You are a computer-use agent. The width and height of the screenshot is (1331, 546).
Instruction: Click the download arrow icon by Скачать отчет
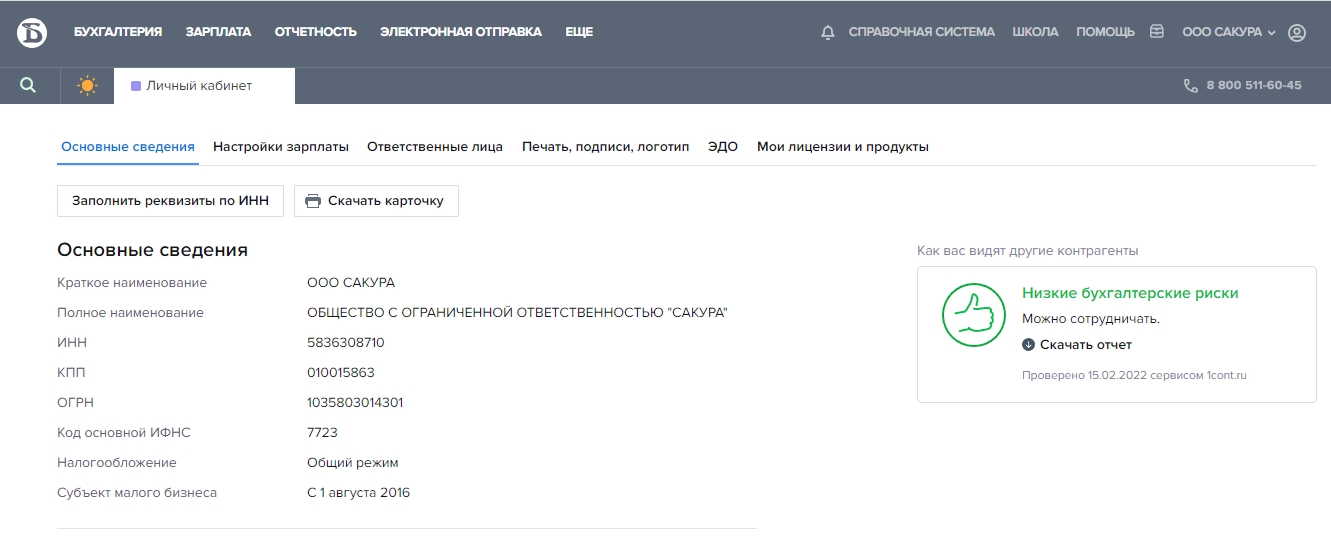[x=1028, y=345]
